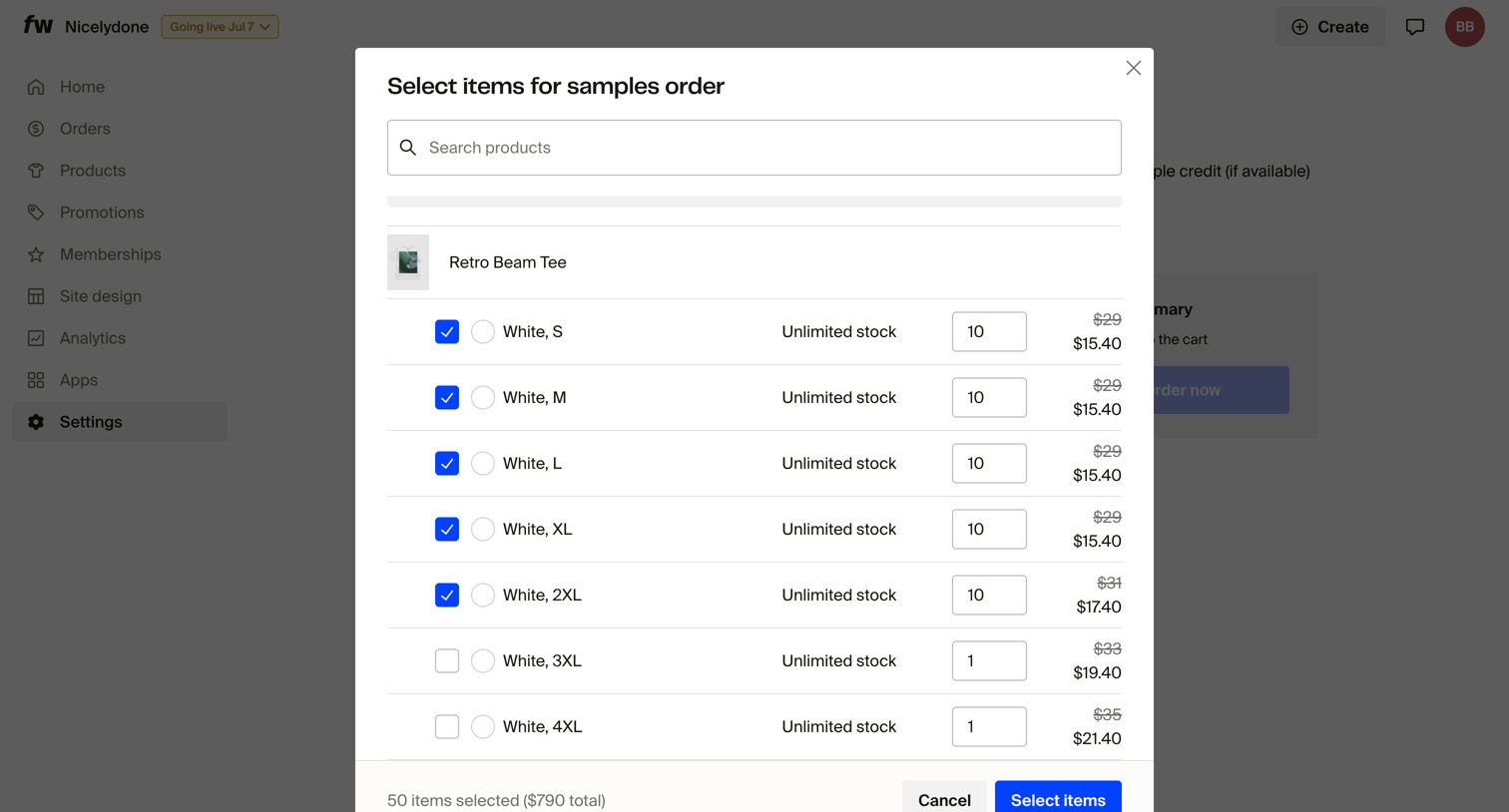Screen dimensions: 1509x812
Task: Click the $17.40 price for White, 2XL
Action: click(x=1099, y=607)
